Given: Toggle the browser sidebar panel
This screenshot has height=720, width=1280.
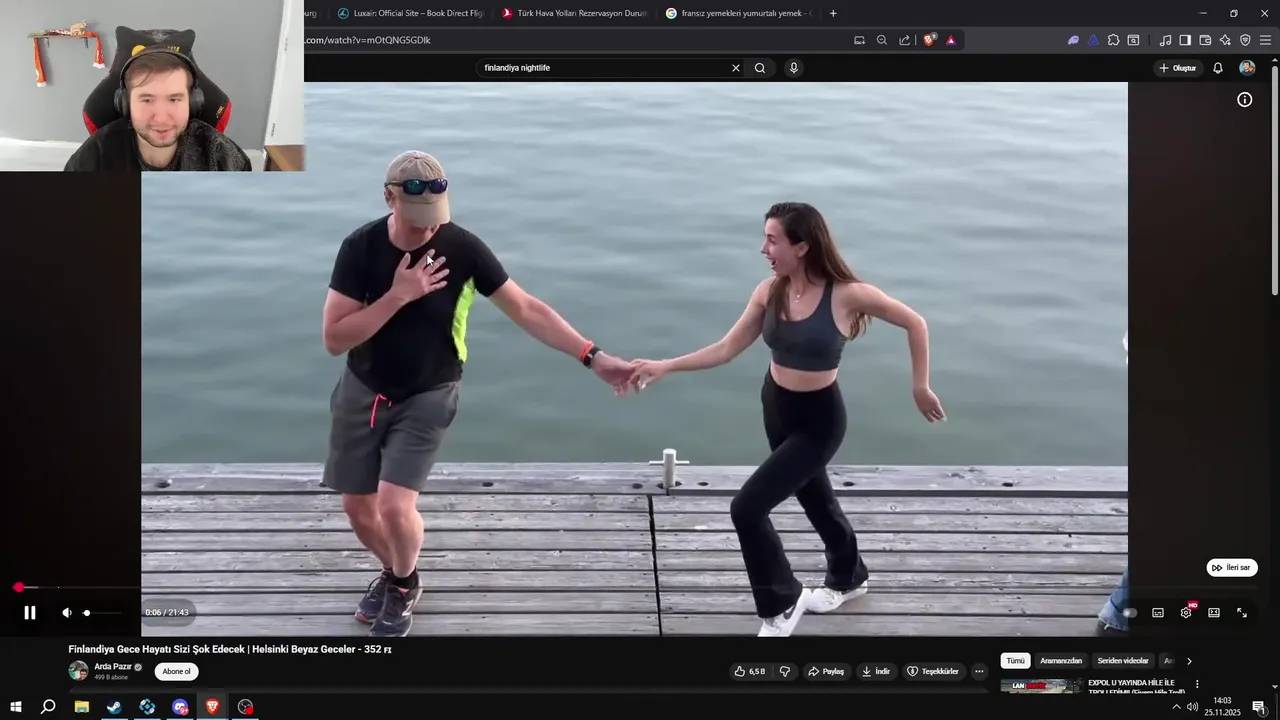Looking at the screenshot, I should tap(1185, 40).
